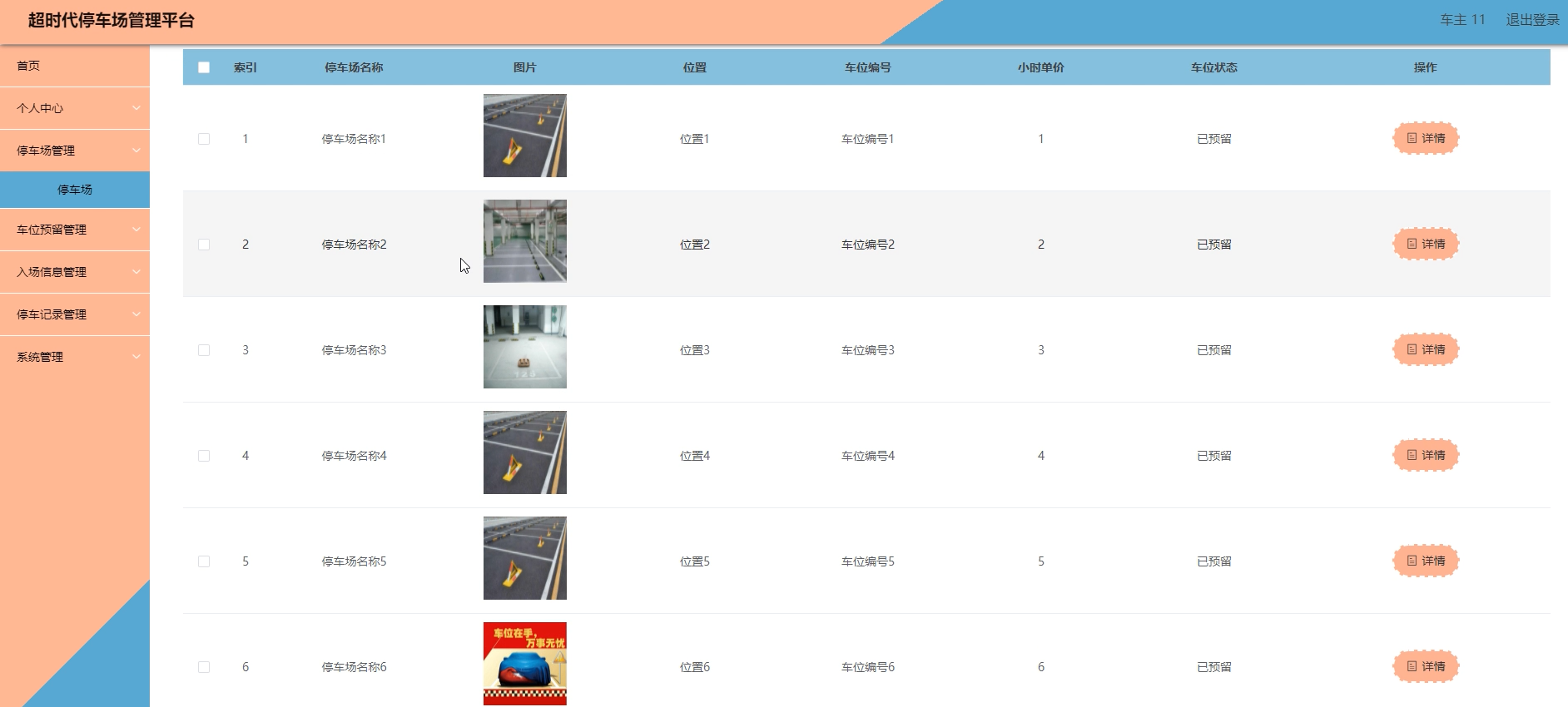This screenshot has height=707, width=1568.
Task: Open details for 停车场名称5
Action: pyautogui.click(x=1426, y=561)
